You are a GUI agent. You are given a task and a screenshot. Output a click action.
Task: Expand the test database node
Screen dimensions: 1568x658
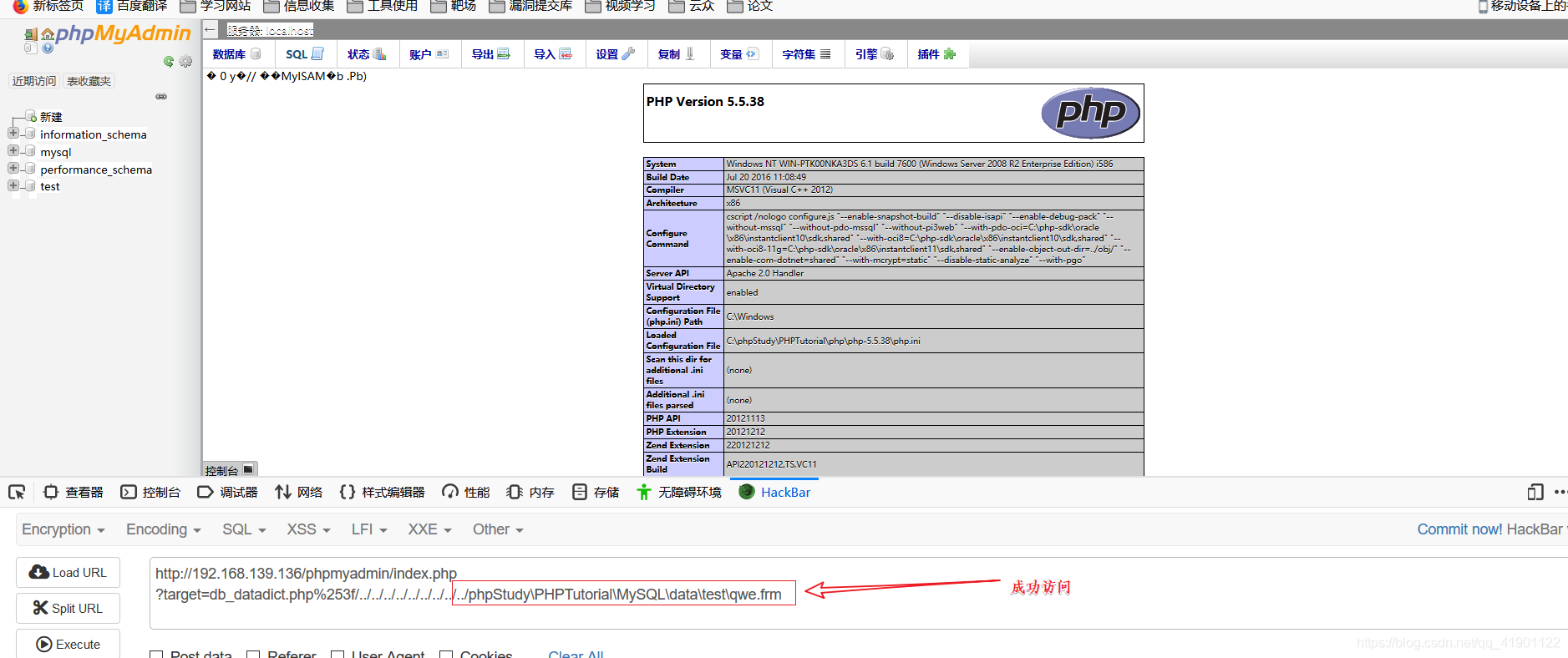coord(13,185)
